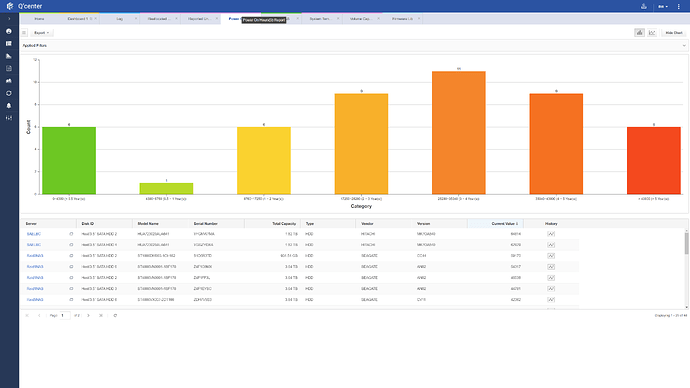Open the sidebar bell notifications icon
The image size is (690, 388).
point(9,106)
